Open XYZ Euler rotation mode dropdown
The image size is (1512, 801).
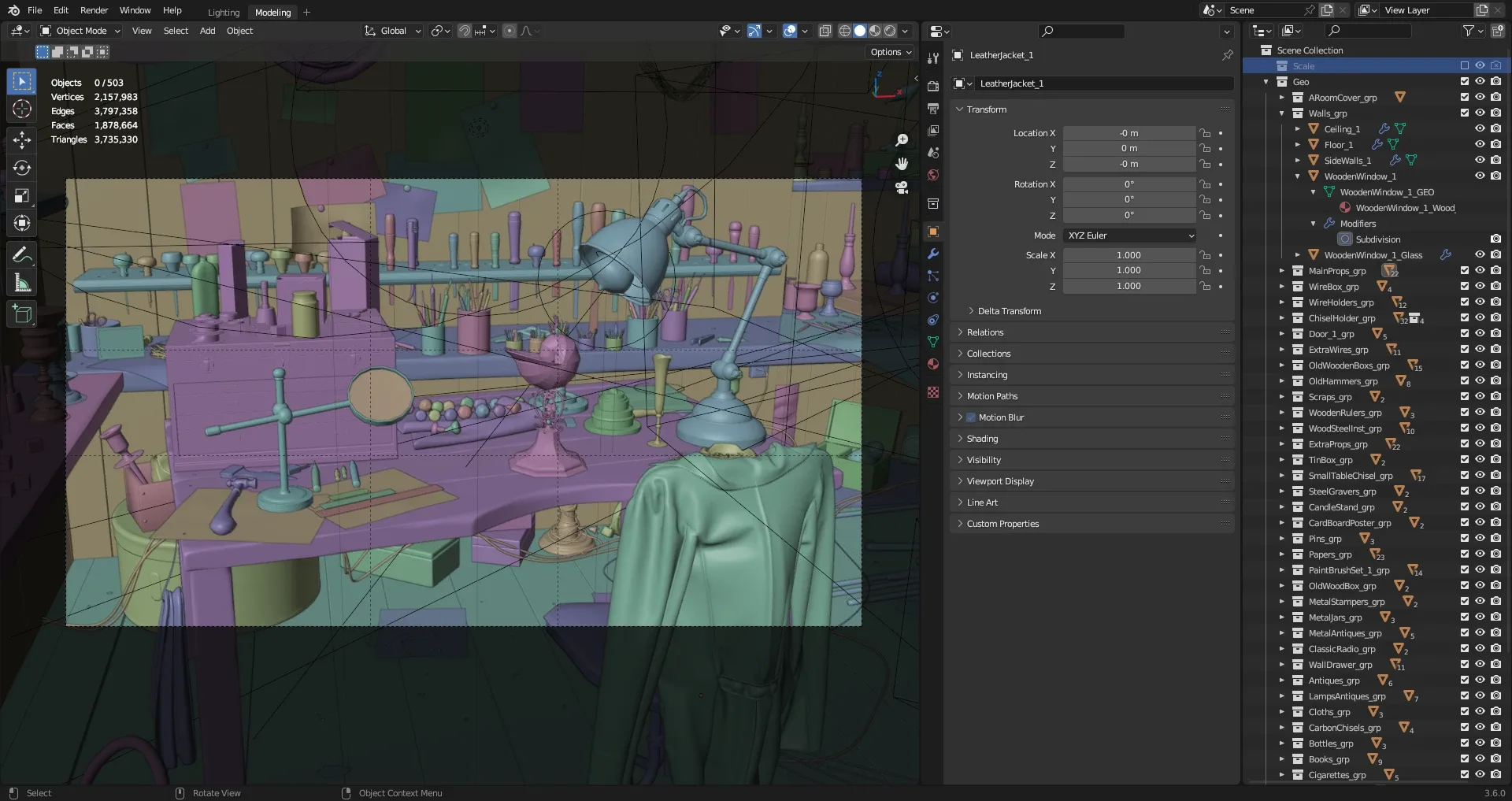(1130, 235)
